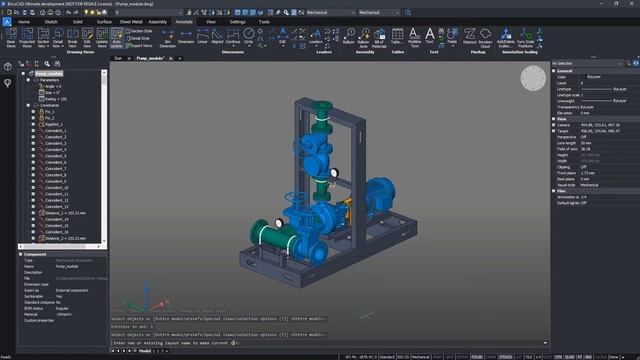Click the Balloon Auto tool

click(x=363, y=38)
